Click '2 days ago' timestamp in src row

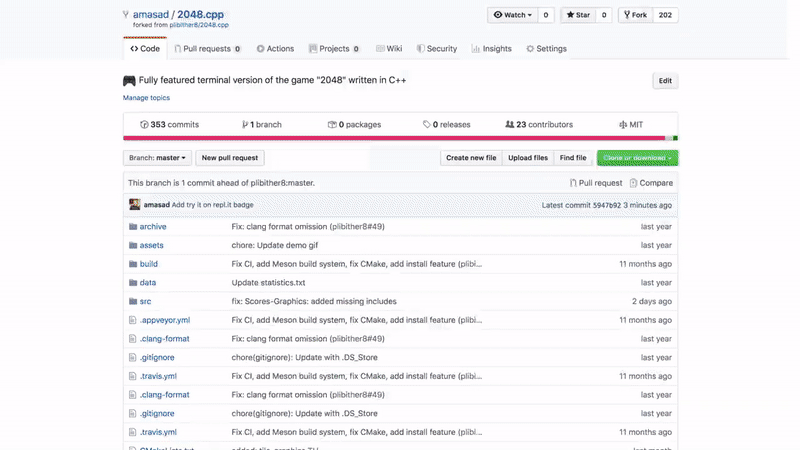tap(652, 301)
